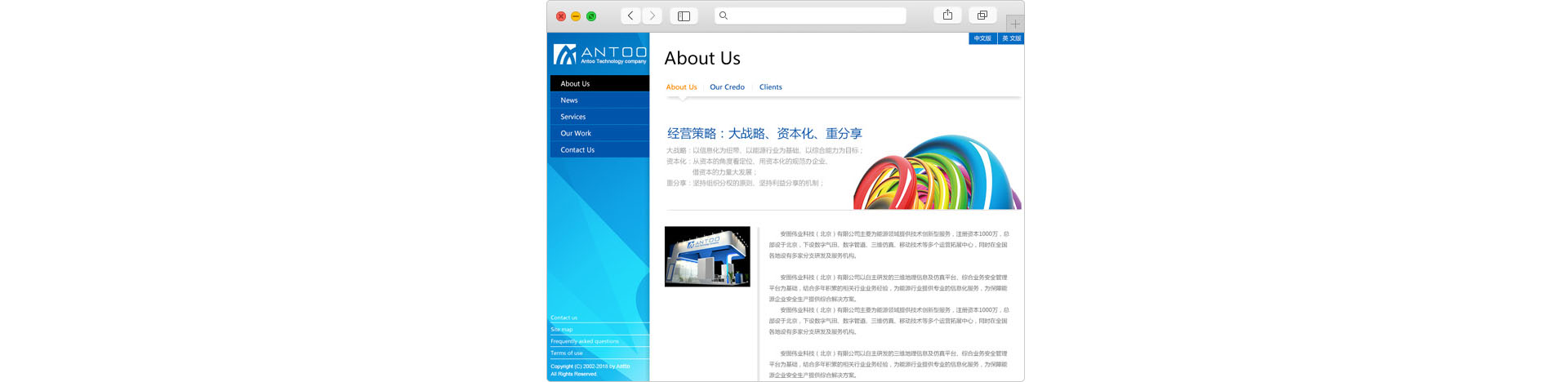Click the Antoo exhibition booth thumbnail

707,256
